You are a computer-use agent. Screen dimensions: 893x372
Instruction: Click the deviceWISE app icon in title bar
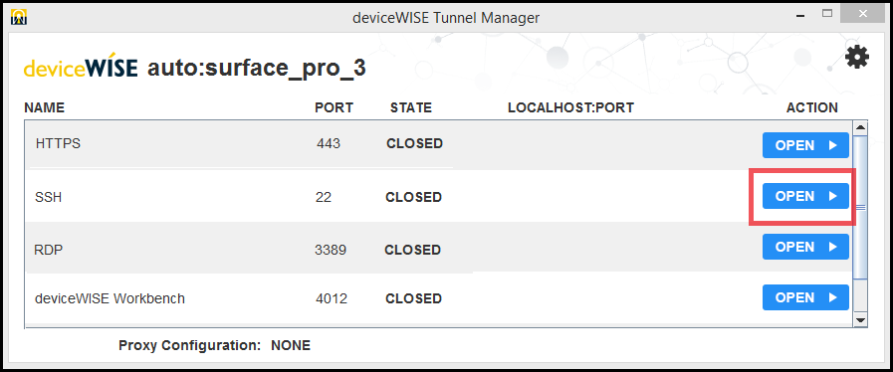pyautogui.click(x=19, y=17)
